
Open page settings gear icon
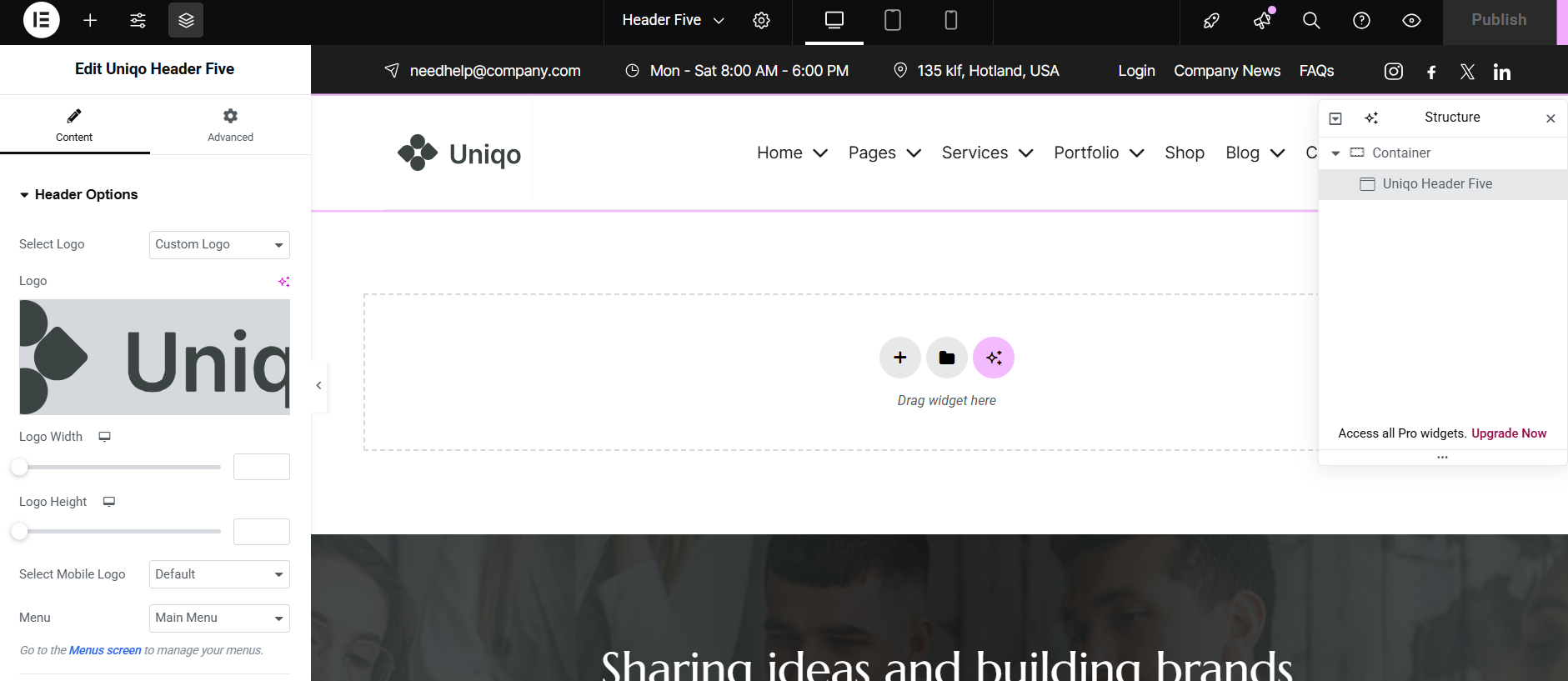coord(761,20)
